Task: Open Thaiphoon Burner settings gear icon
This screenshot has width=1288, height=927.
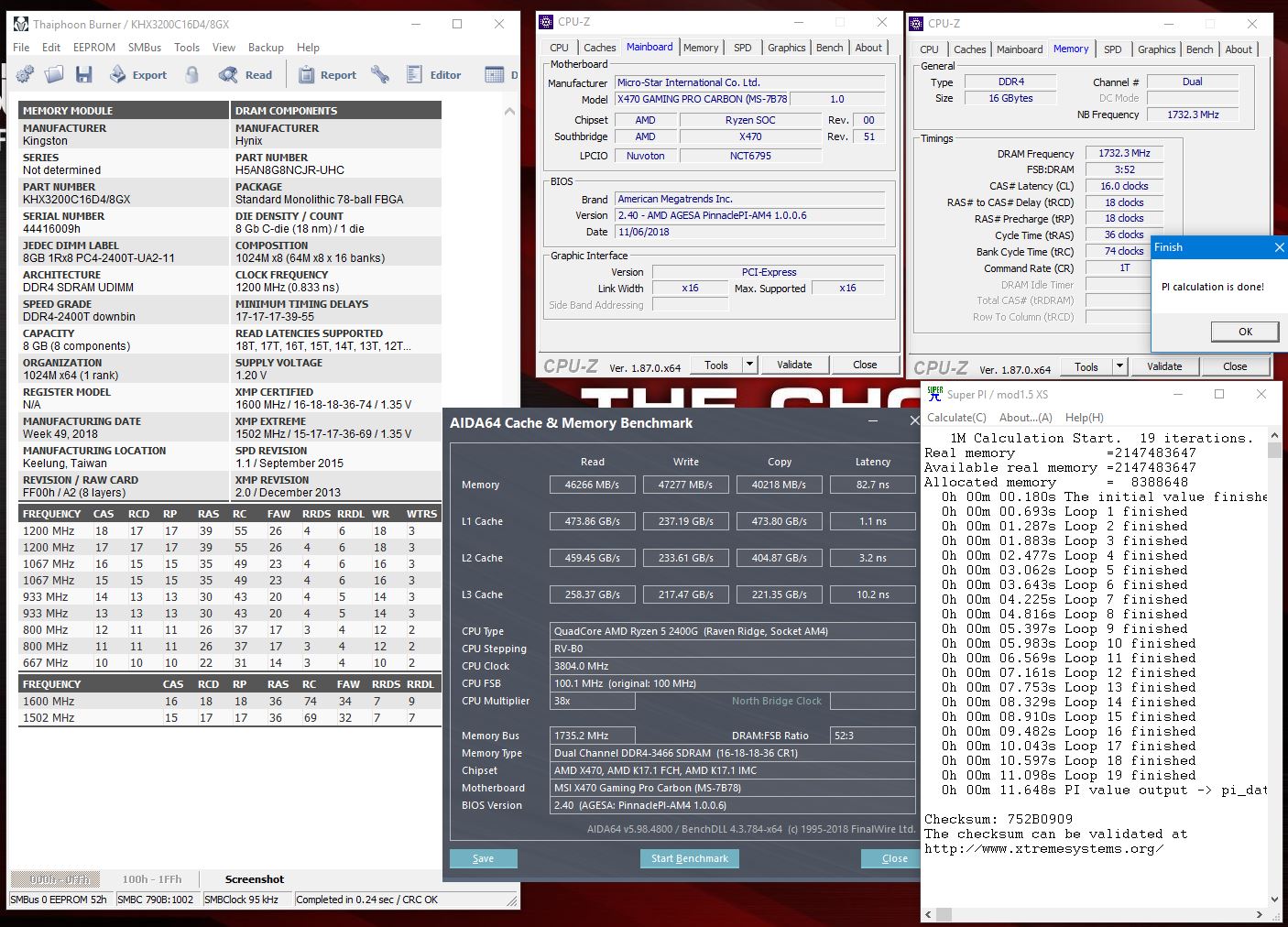Action: [x=26, y=75]
